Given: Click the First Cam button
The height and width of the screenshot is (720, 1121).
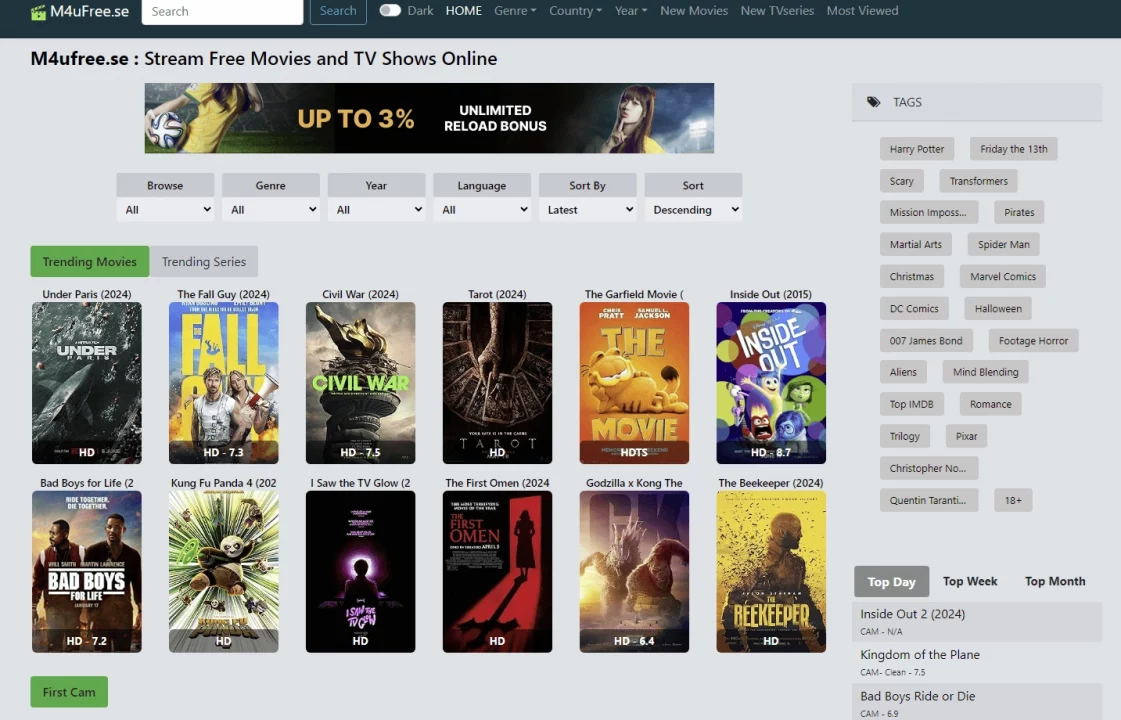Looking at the screenshot, I should tap(69, 692).
